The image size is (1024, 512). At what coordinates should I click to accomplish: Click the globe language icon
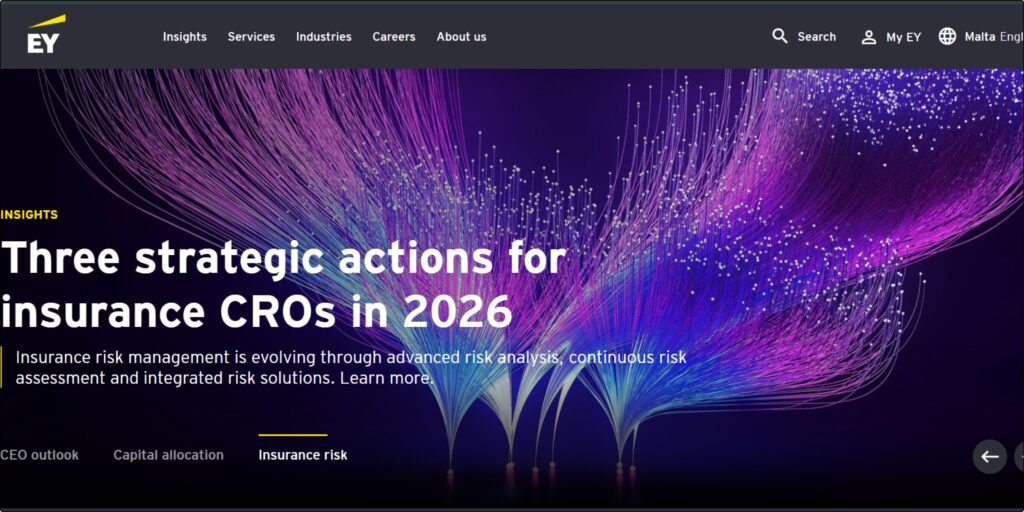click(948, 37)
